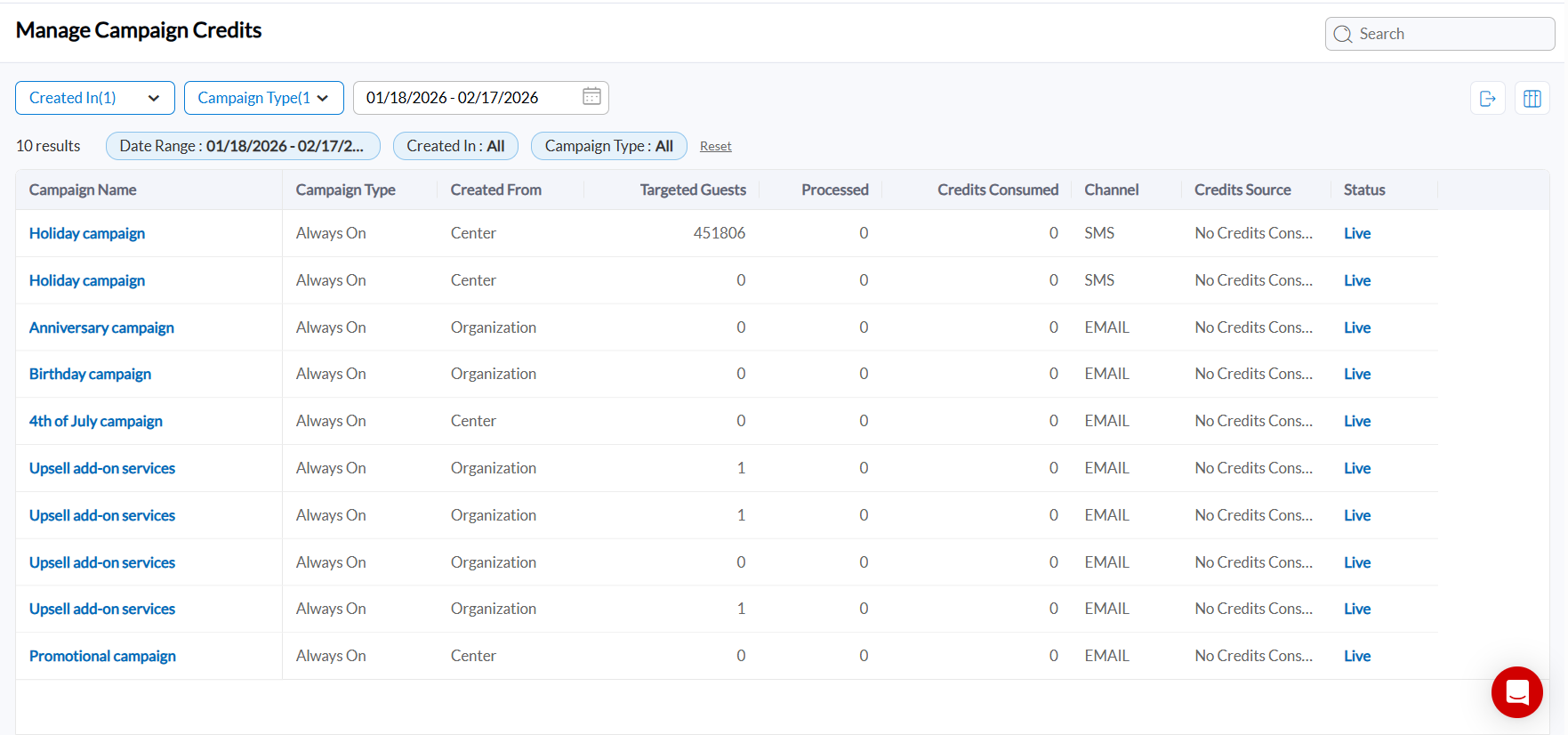Open the calendar date picker icon
This screenshot has height=735, width=1568.
591,97
